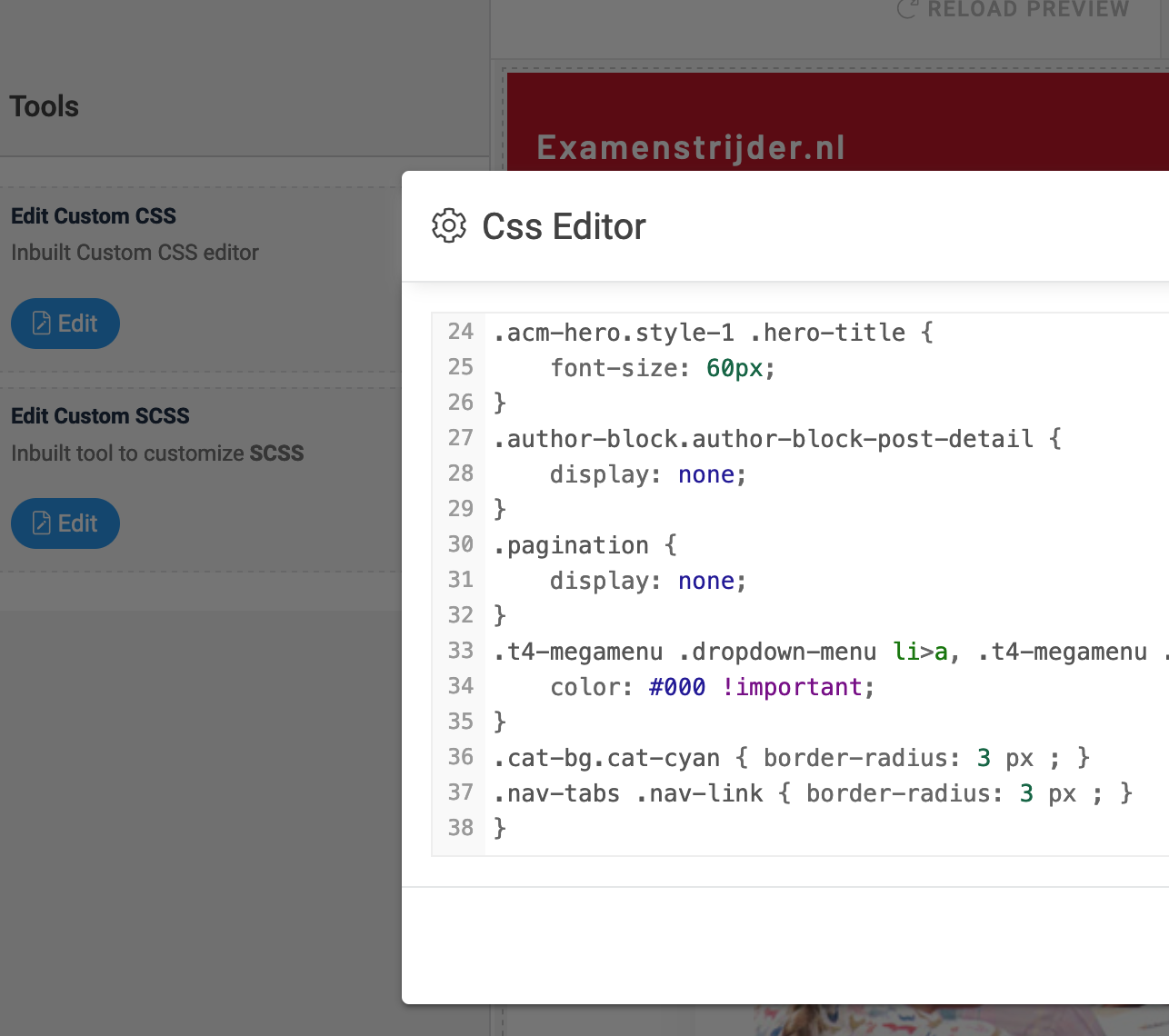Click the Tools panel heading
Screen dimensions: 1169x1036
(45, 106)
